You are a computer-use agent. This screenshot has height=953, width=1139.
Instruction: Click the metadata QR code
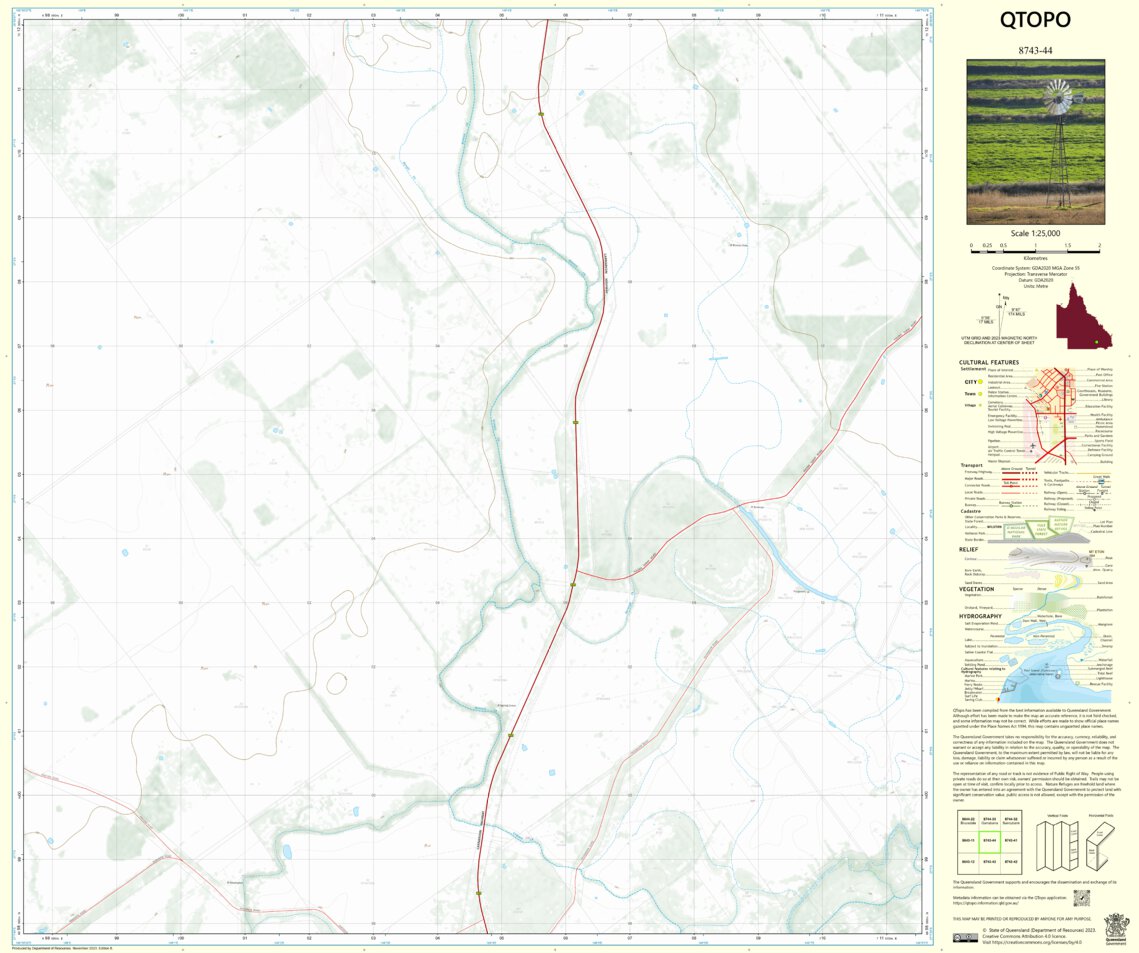[1082, 898]
